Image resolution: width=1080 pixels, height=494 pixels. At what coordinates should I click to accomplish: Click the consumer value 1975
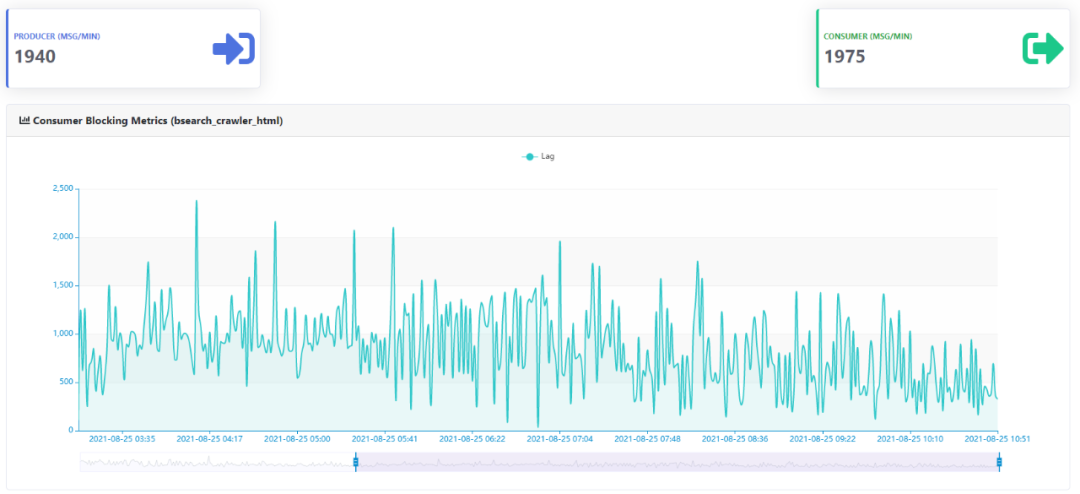(x=845, y=56)
